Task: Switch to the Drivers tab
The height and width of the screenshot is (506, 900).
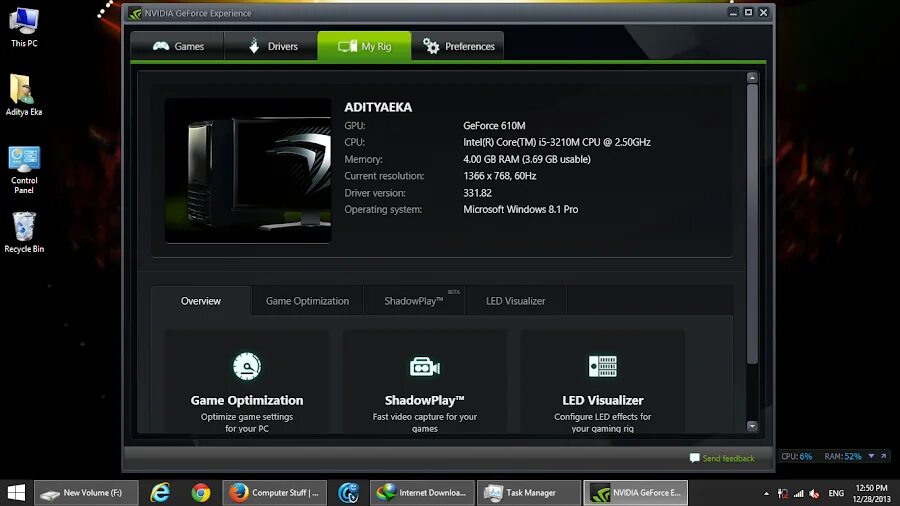Action: pos(271,46)
